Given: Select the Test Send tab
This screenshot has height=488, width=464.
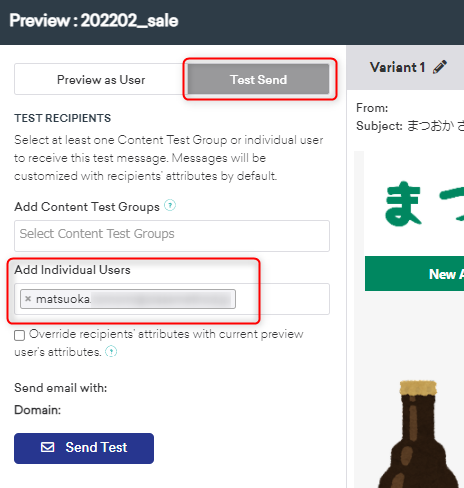Looking at the screenshot, I should 259,79.
